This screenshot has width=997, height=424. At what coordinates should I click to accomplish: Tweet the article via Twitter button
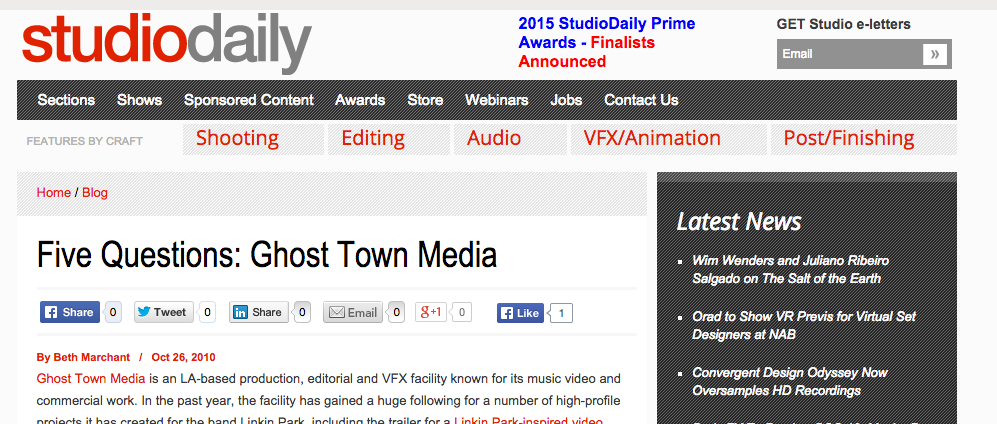coord(163,312)
